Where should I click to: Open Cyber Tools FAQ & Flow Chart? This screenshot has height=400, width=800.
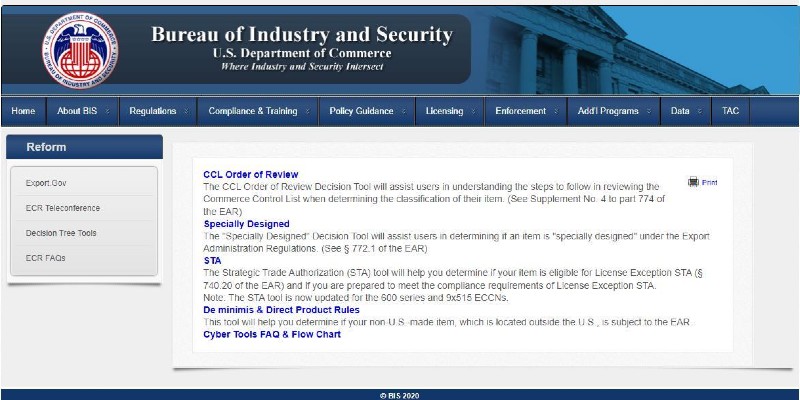[272, 335]
